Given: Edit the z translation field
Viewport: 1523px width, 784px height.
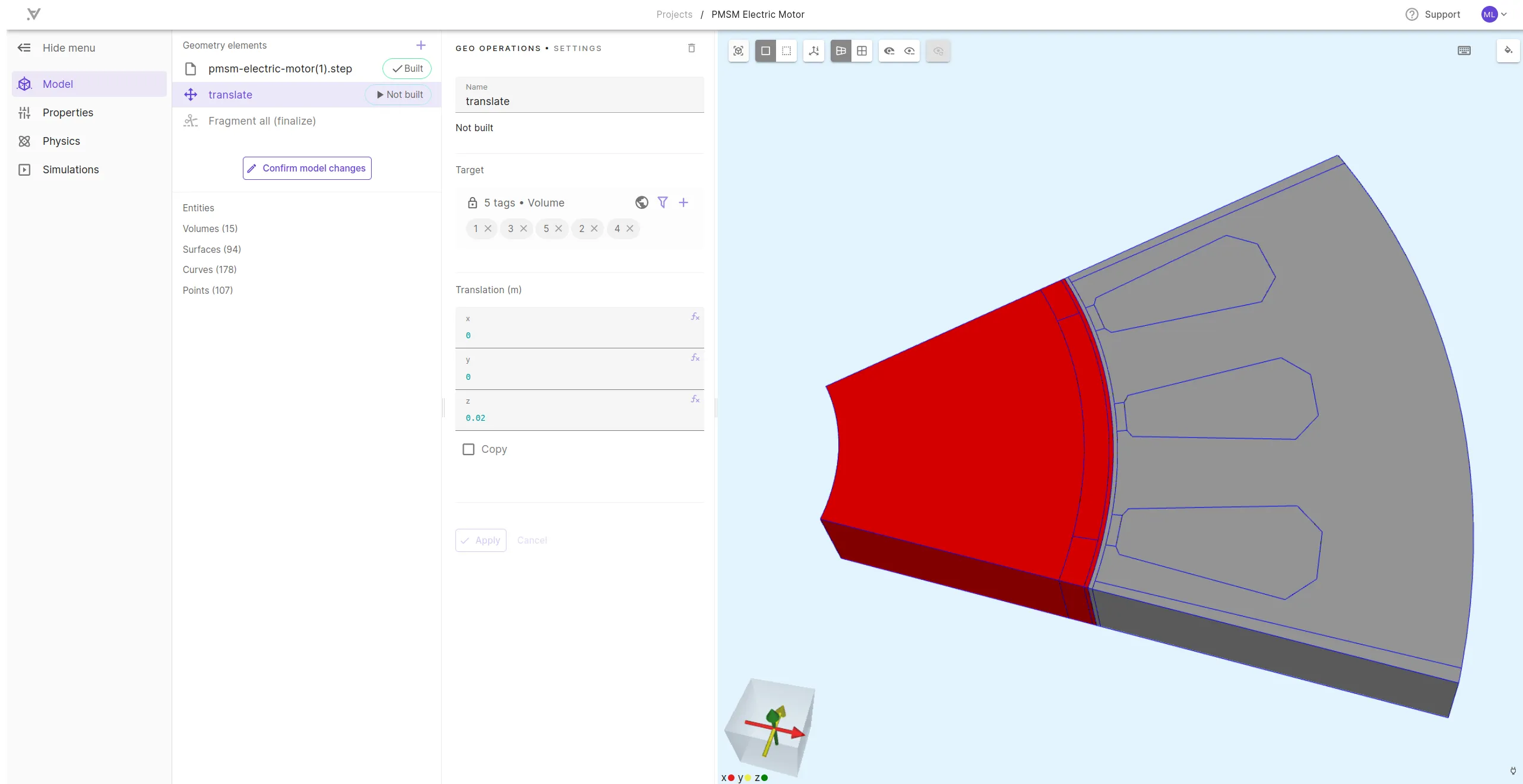Looking at the screenshot, I should [x=580, y=411].
